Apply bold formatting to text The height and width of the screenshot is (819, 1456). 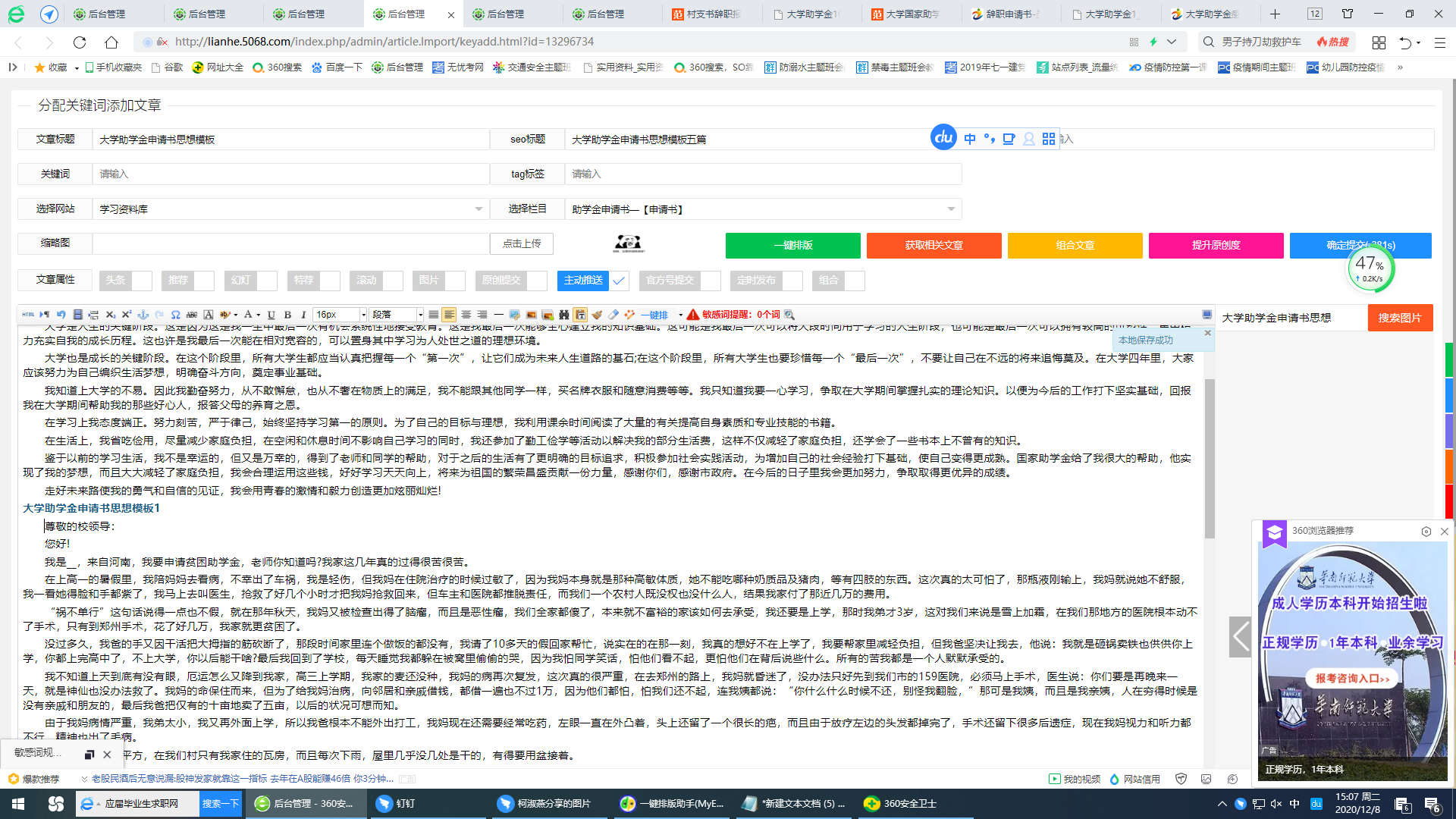[287, 315]
